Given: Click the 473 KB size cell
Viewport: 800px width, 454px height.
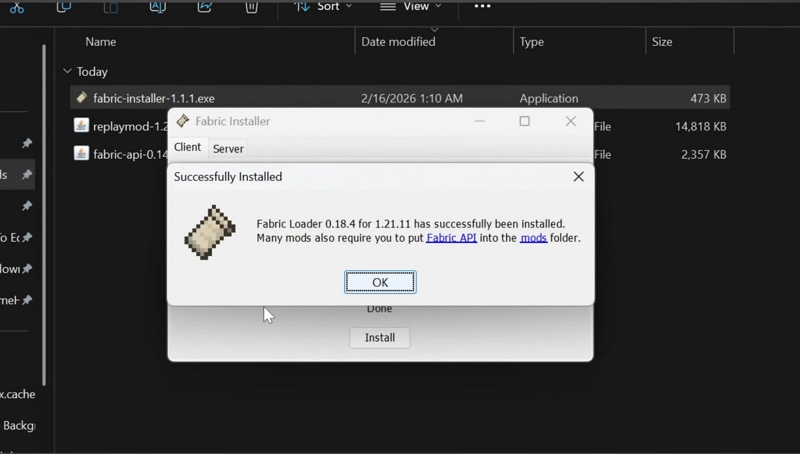Looking at the screenshot, I should click(x=708, y=98).
